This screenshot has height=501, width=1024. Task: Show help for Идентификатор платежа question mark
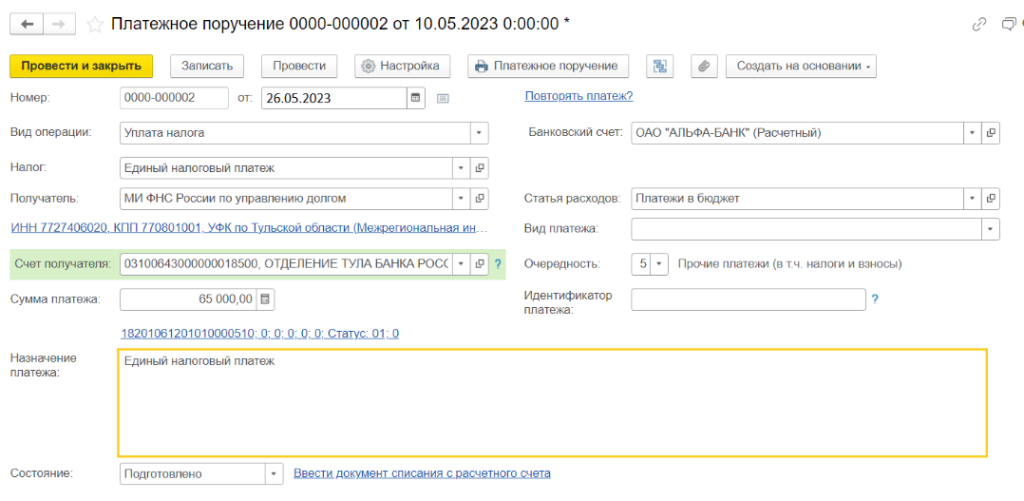point(875,299)
